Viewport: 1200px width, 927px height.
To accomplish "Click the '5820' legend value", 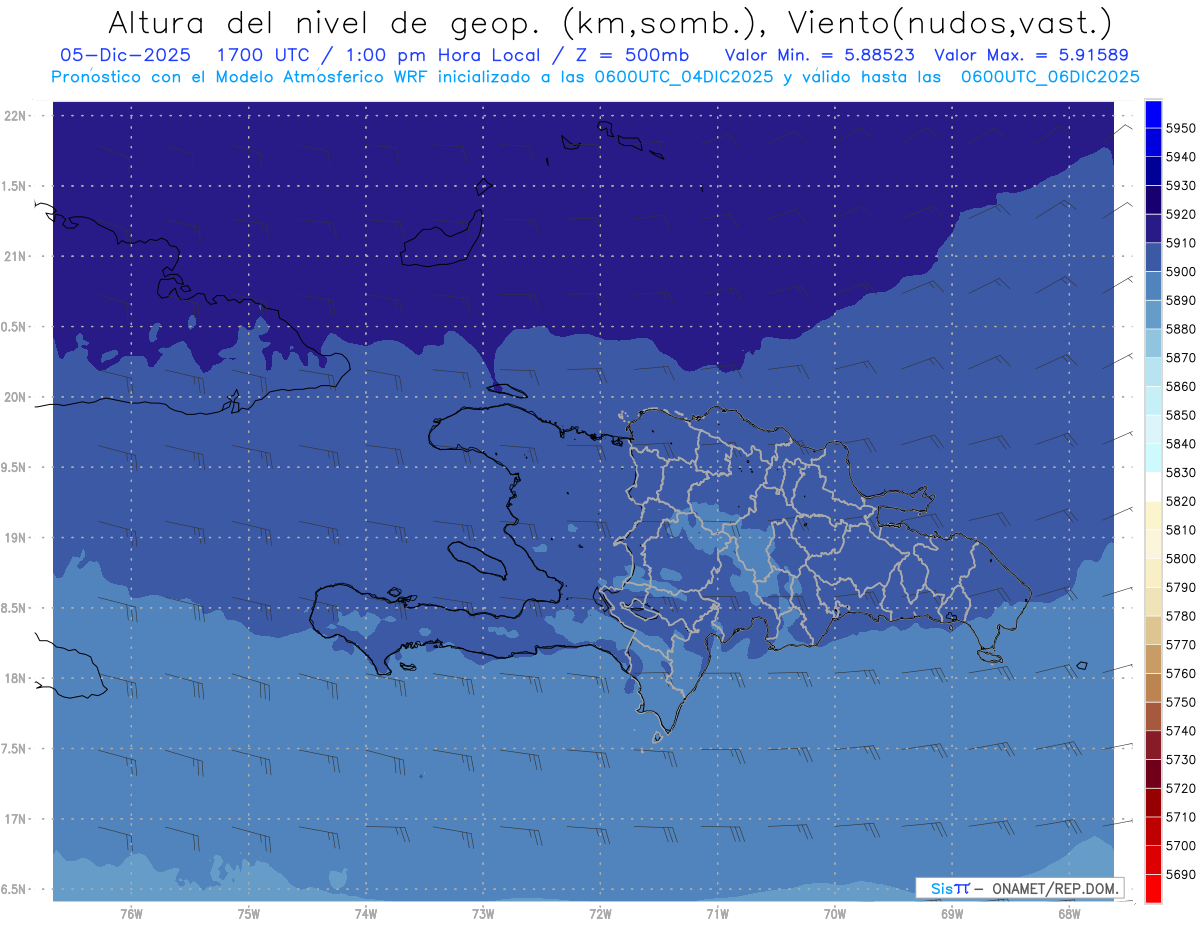I will click(1181, 501).
